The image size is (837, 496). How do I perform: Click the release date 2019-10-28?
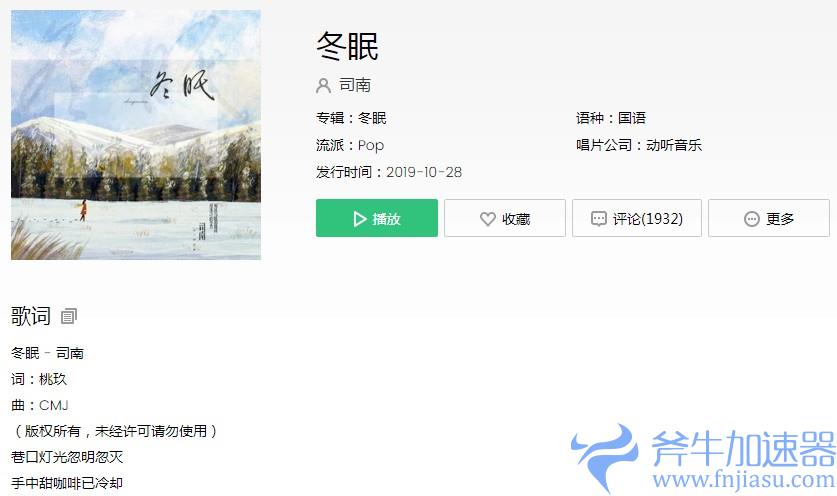[x=424, y=172]
